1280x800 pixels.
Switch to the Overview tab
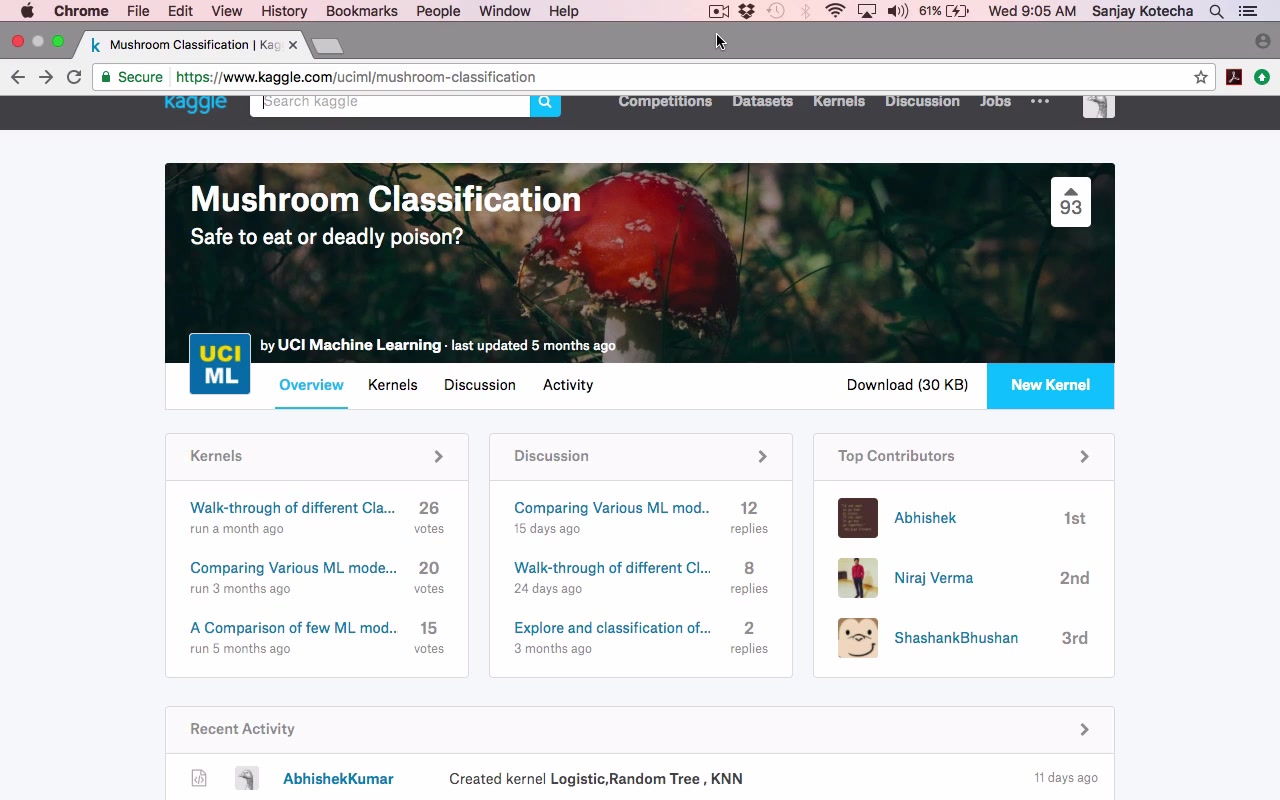tap(311, 385)
